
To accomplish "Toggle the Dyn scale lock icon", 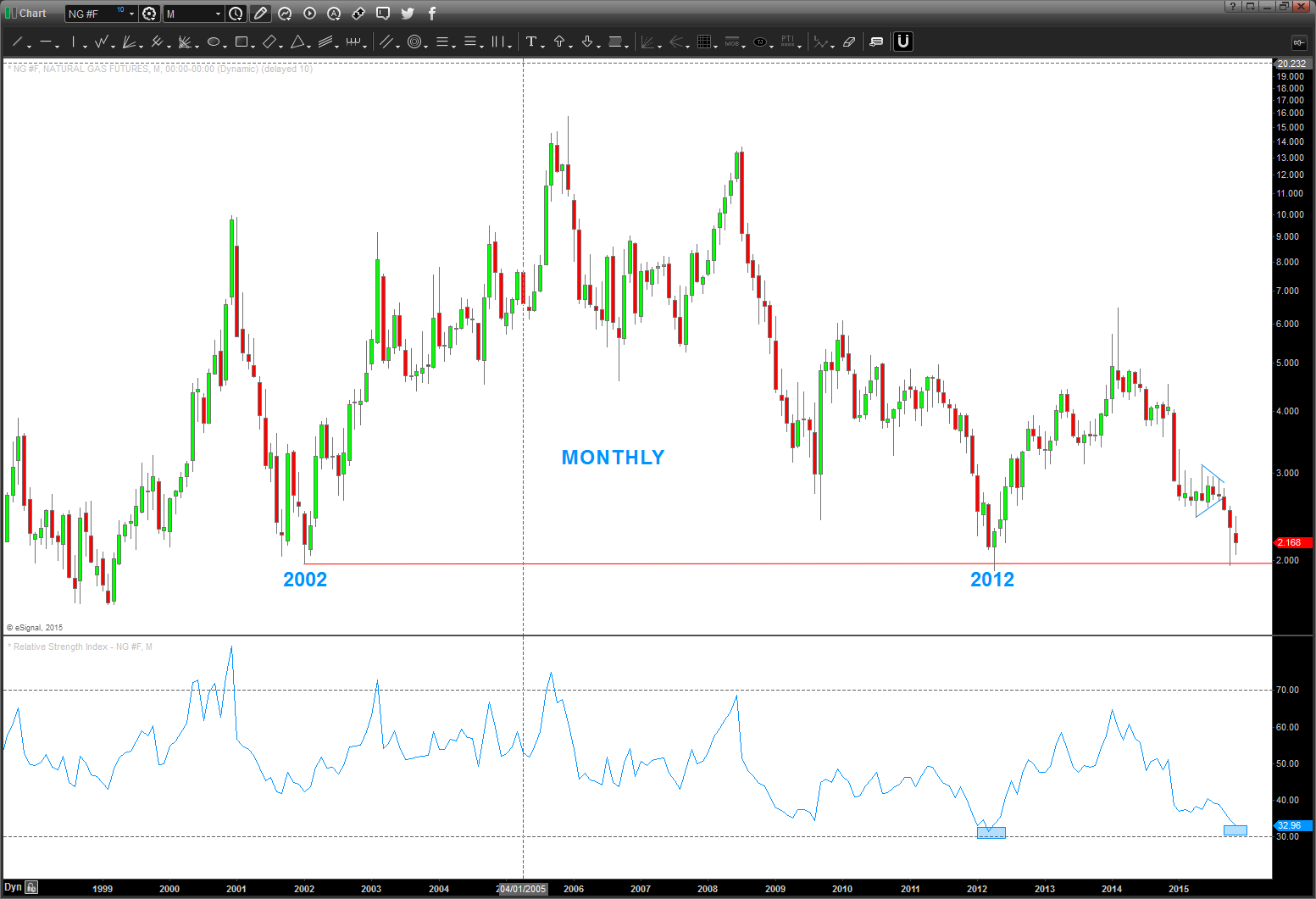I will click(x=31, y=887).
